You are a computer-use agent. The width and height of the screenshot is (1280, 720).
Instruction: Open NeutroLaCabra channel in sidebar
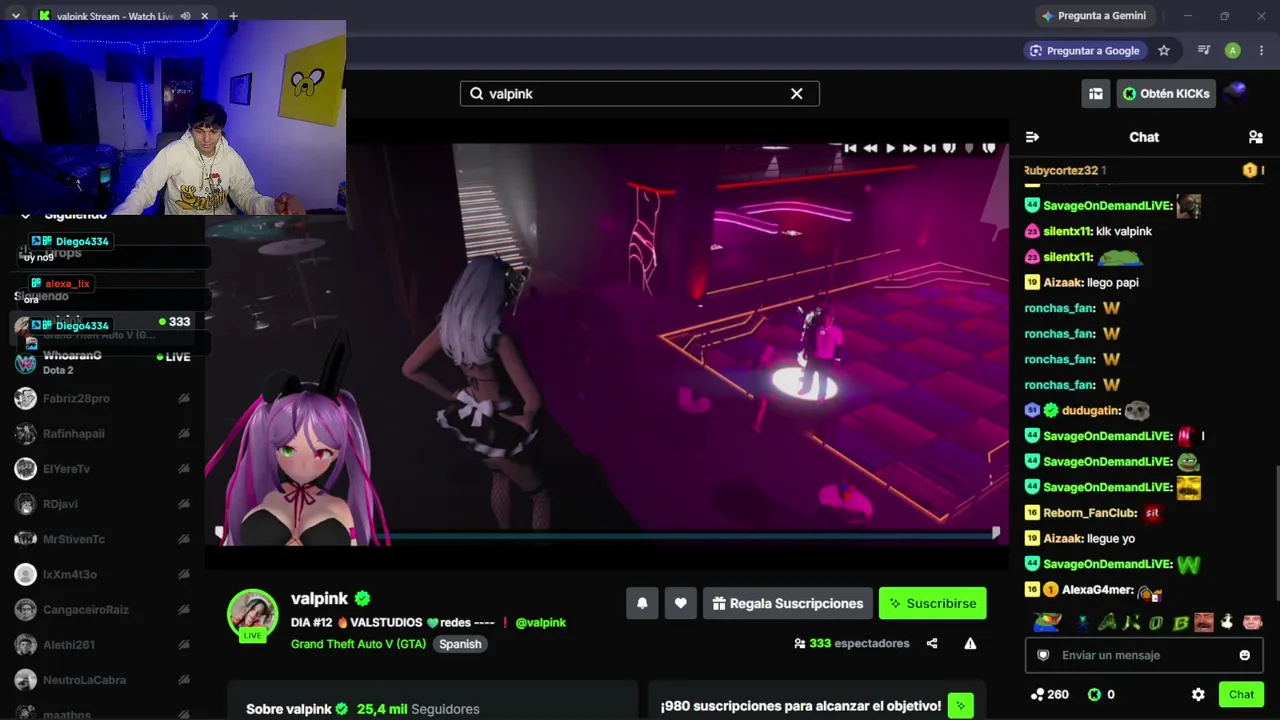click(102, 680)
